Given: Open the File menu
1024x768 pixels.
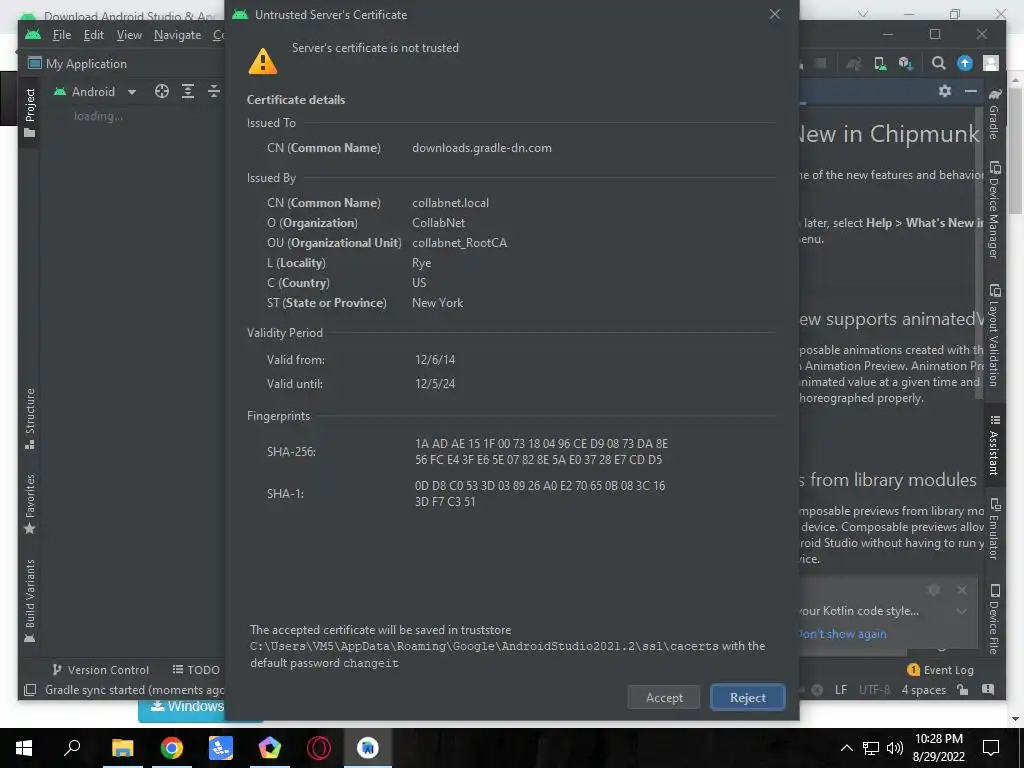Looking at the screenshot, I should (x=61, y=35).
